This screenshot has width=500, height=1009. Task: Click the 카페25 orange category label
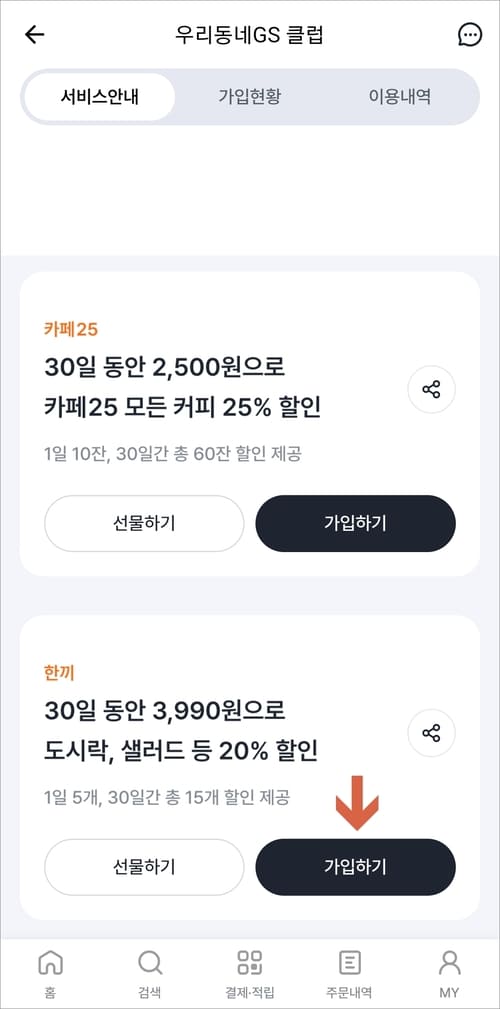[x=71, y=329]
